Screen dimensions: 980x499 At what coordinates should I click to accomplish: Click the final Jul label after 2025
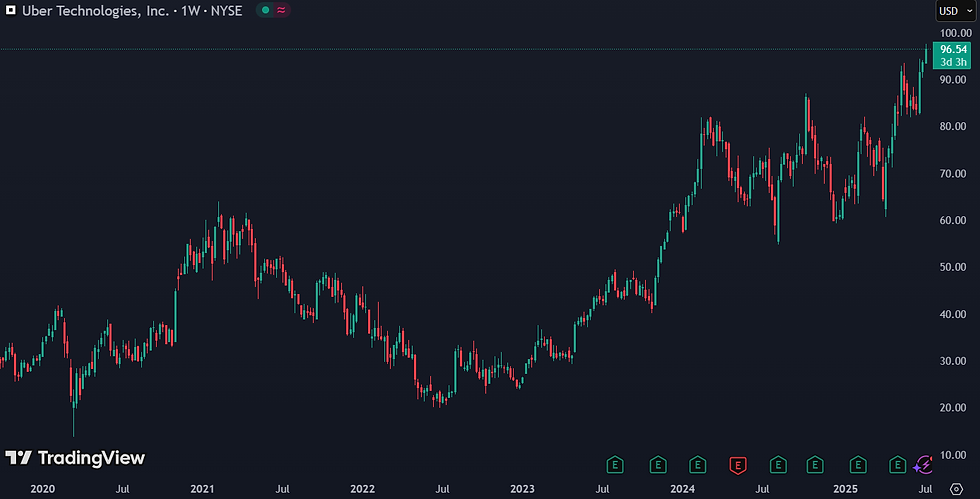coord(926,489)
